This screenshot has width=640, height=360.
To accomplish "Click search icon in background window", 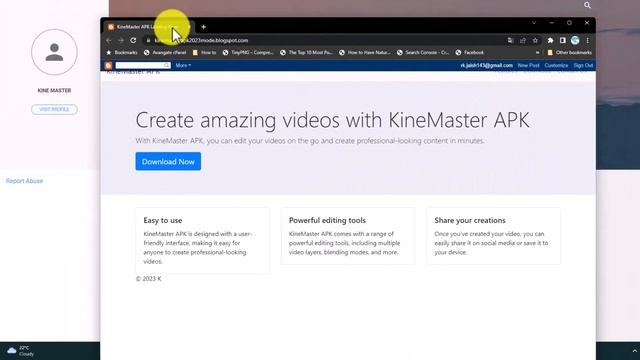I will [x=587, y=5].
